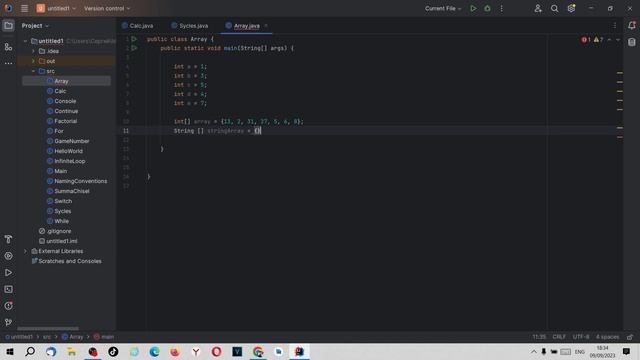Screen dimensions: 640x360
Task: Open more run actions vertical dots
Action: coord(502,8)
